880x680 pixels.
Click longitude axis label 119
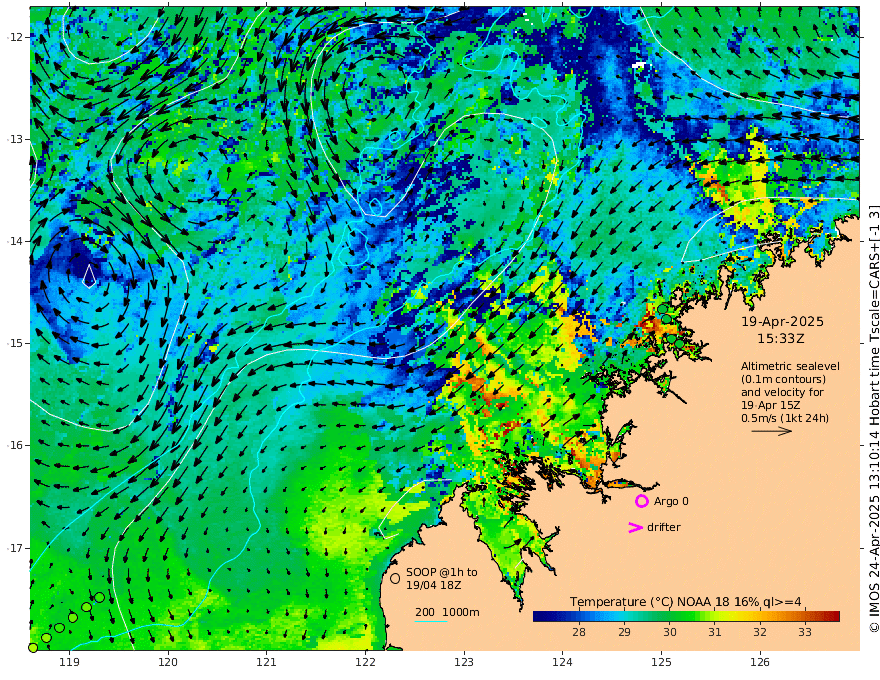69,662
